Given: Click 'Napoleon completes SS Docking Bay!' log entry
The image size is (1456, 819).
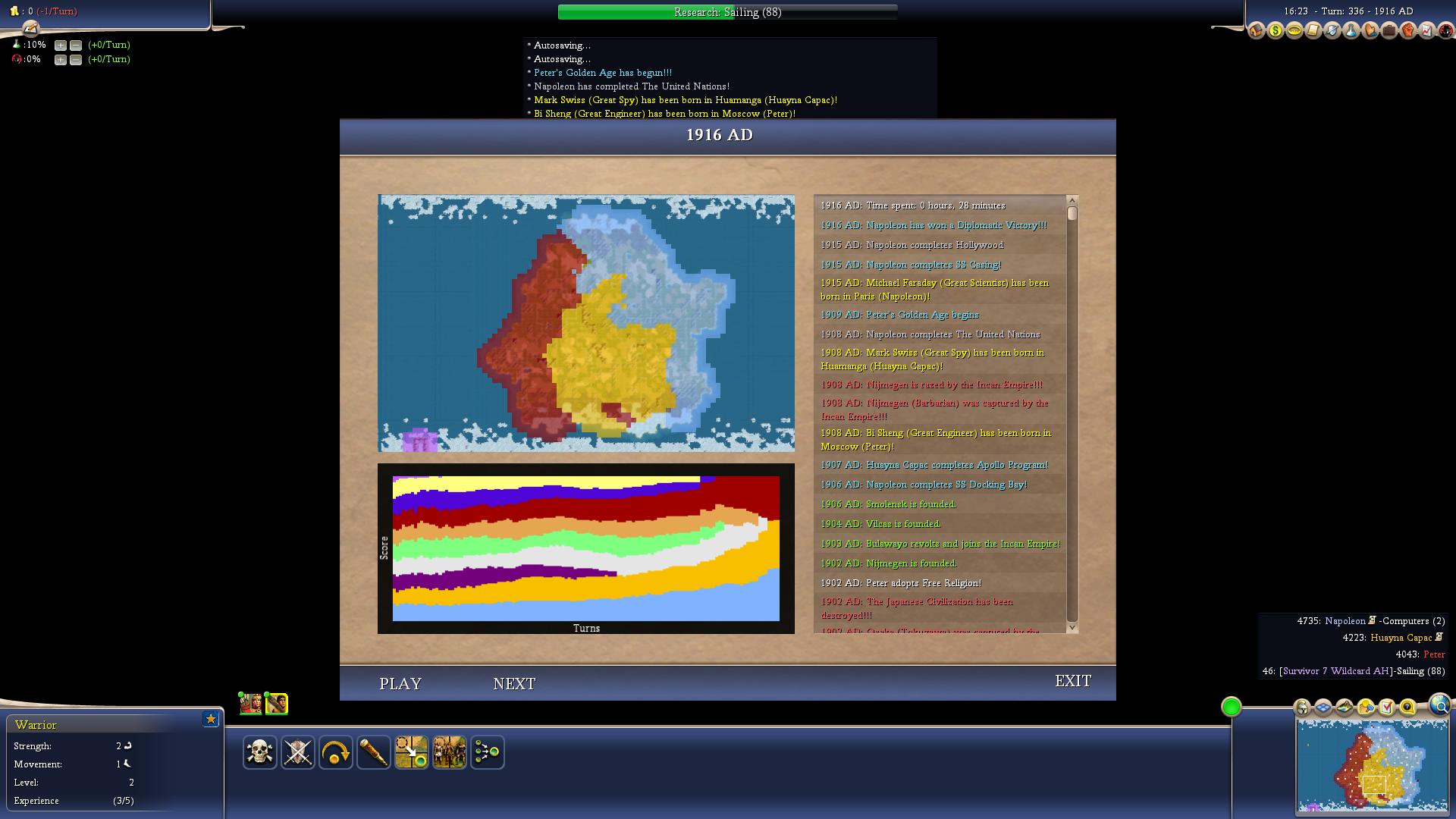Looking at the screenshot, I should point(924,485).
